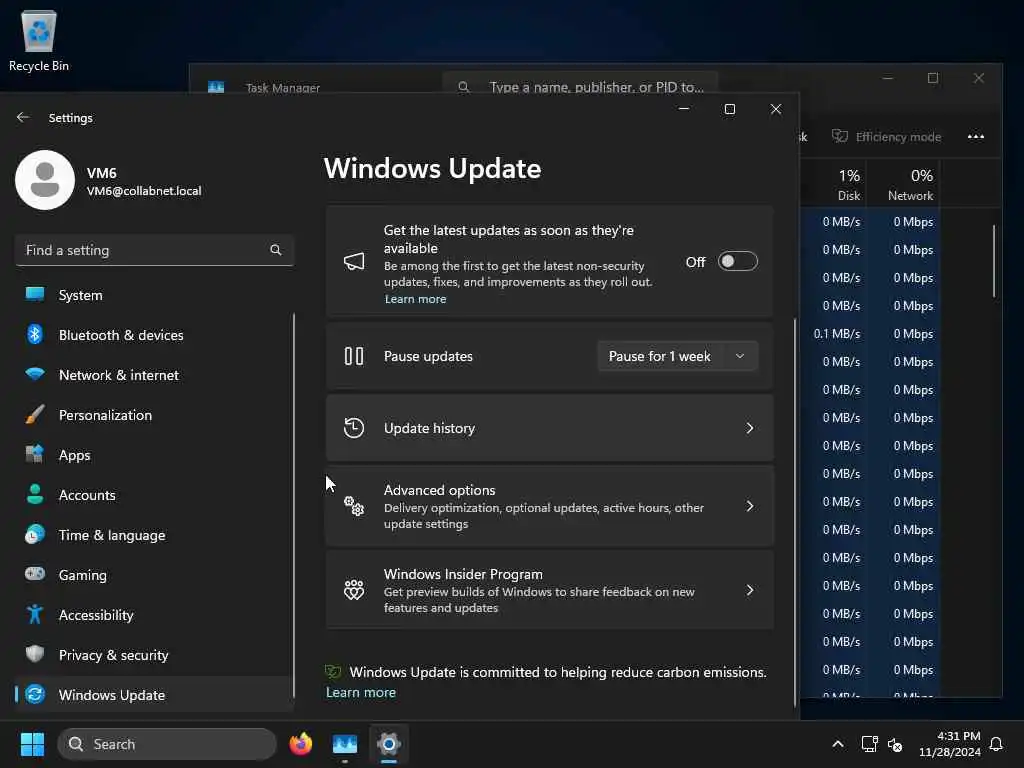
Task: Click the VM6 user profile avatar
Action: tap(44, 180)
